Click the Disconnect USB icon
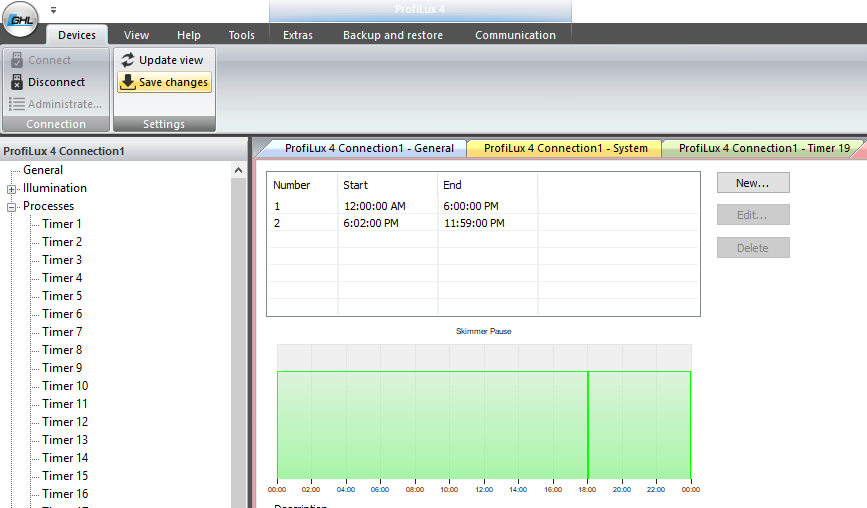This screenshot has width=867, height=508. pos(17,82)
